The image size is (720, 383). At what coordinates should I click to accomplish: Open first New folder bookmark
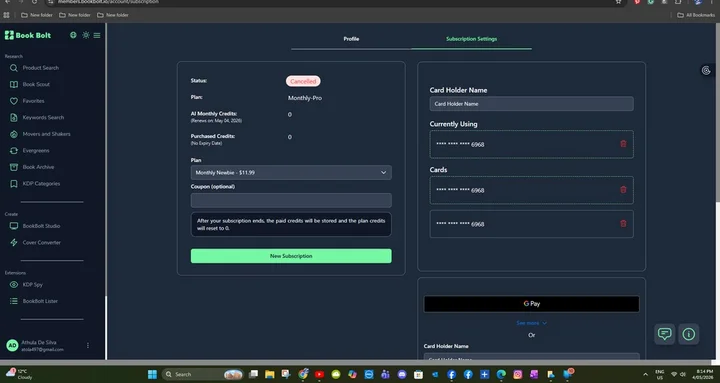[x=37, y=15]
